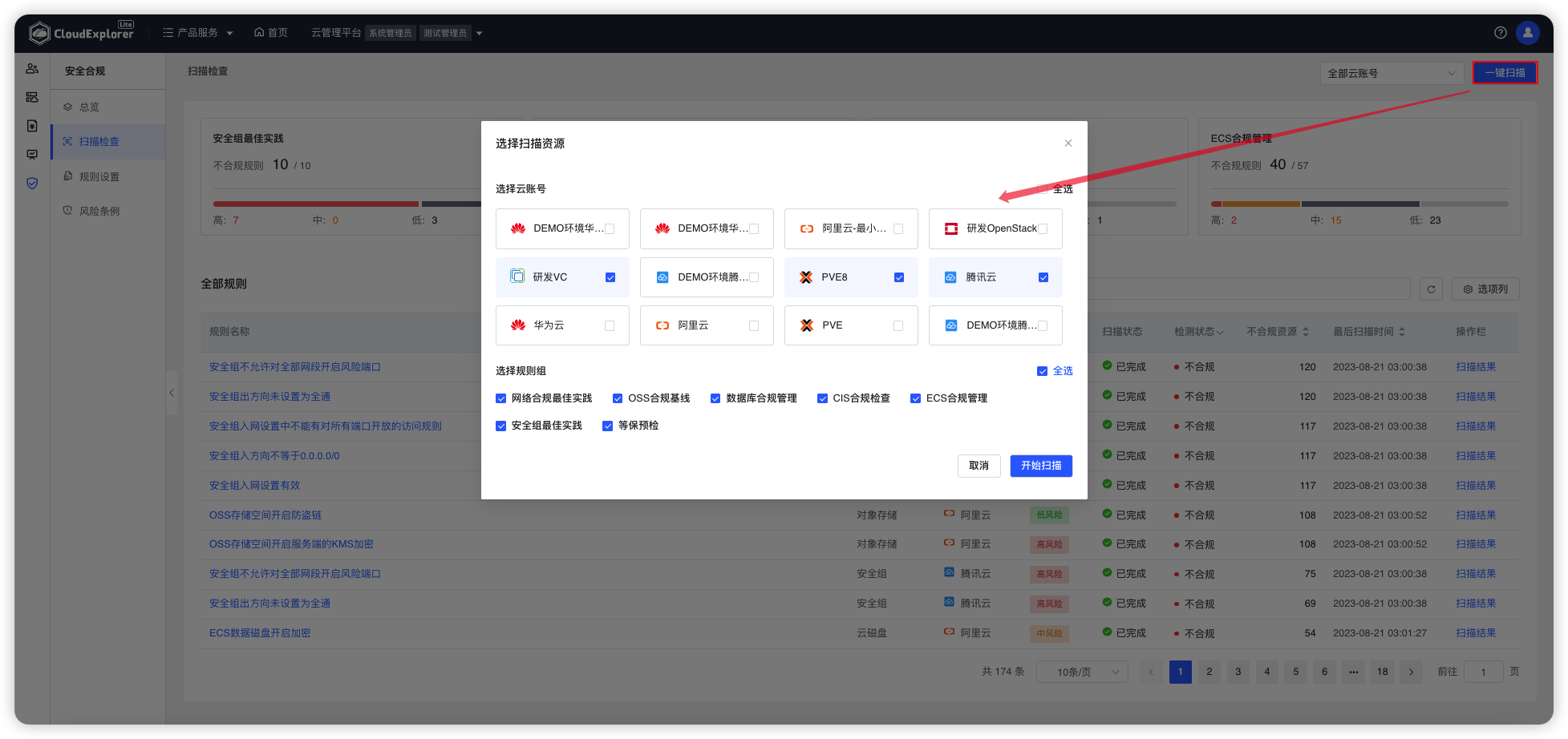Open the user management sidebar icon
Screen dimensions: 1568x739
click(x=32, y=69)
